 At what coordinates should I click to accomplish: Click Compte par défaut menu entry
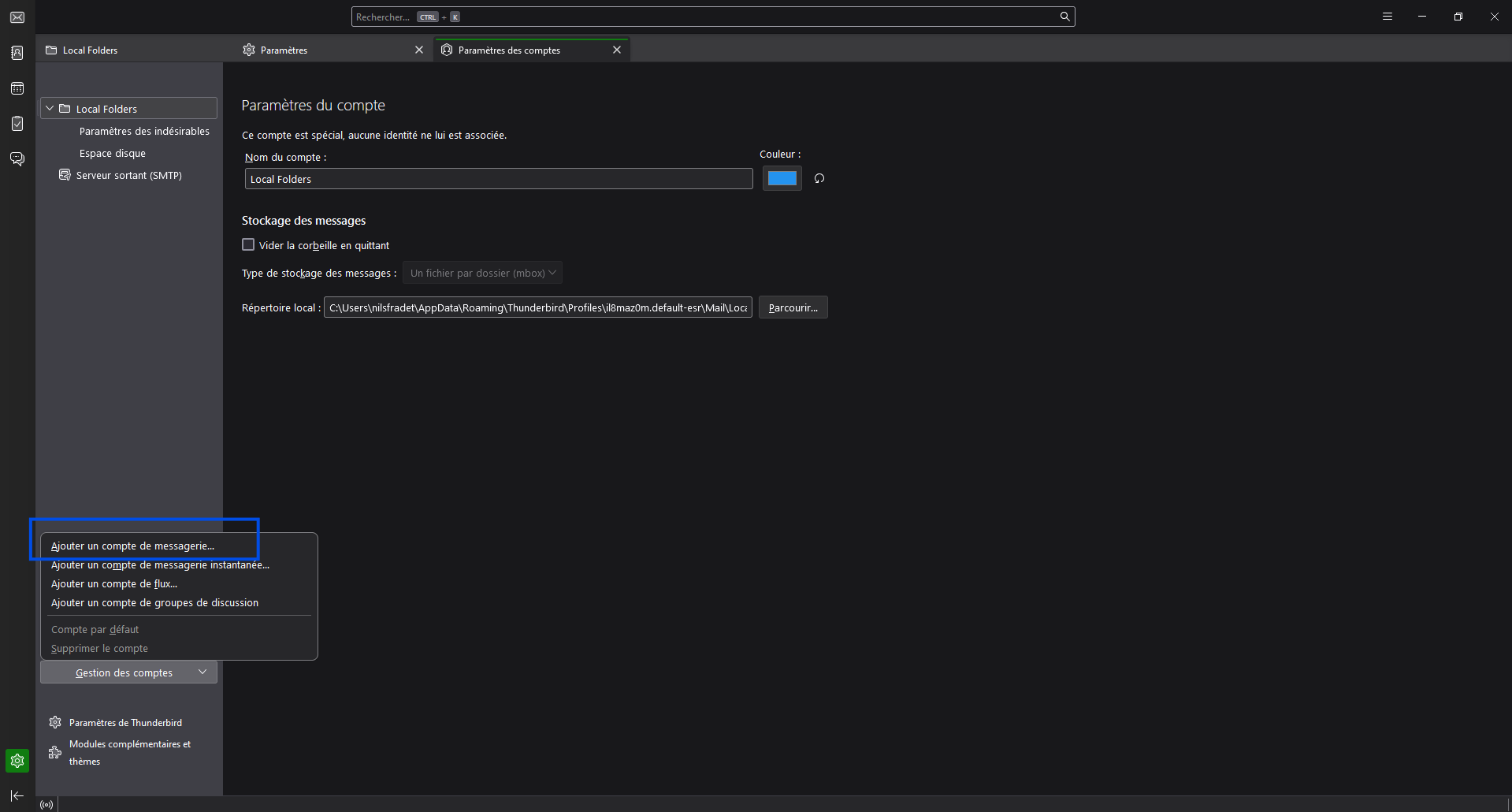179,629
